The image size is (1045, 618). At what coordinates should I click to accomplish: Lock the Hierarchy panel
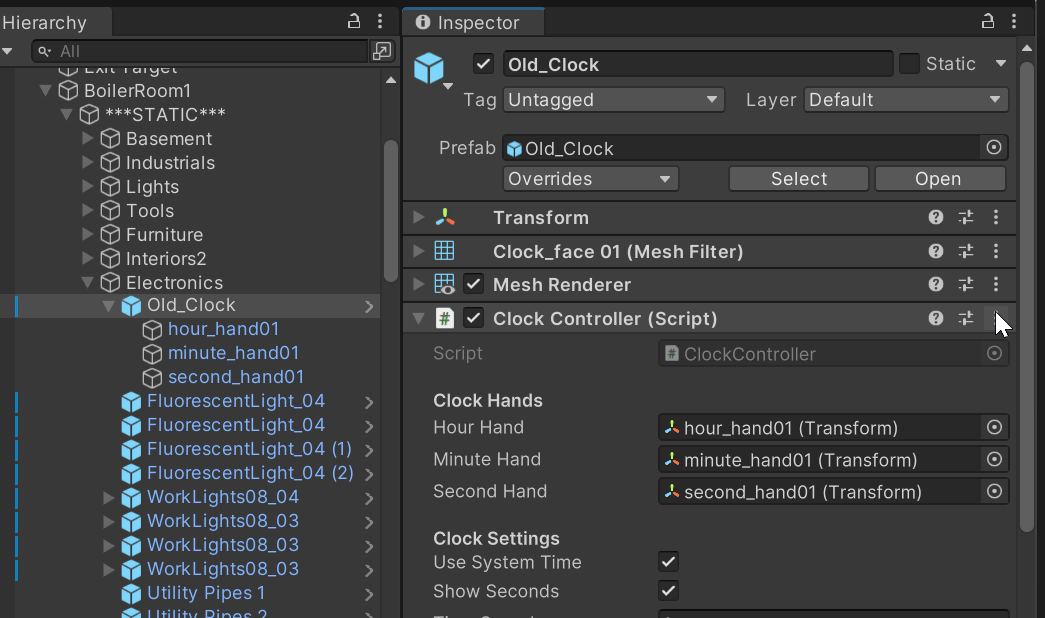(x=354, y=21)
